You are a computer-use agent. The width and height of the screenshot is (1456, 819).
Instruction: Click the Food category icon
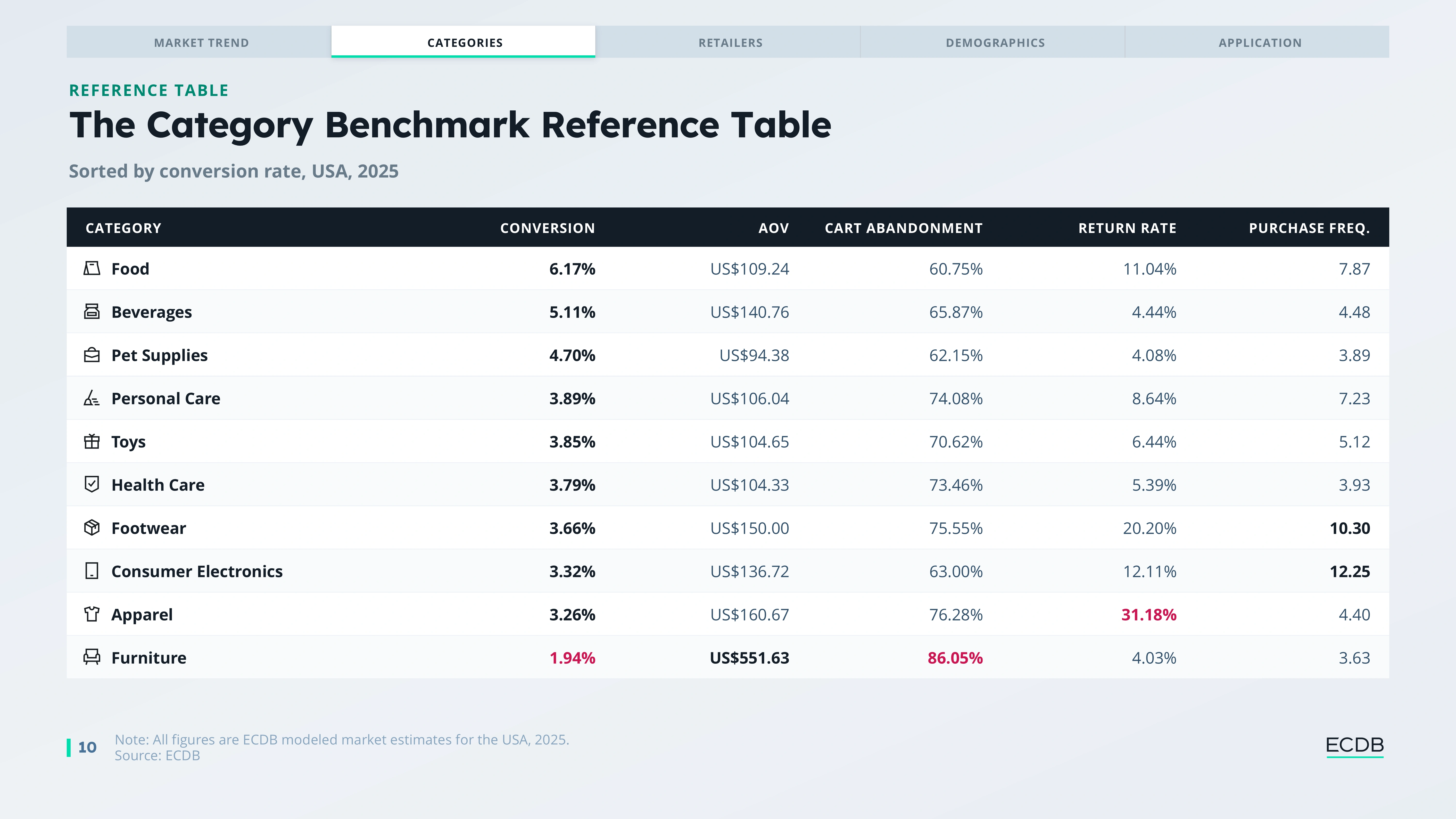[91, 268]
